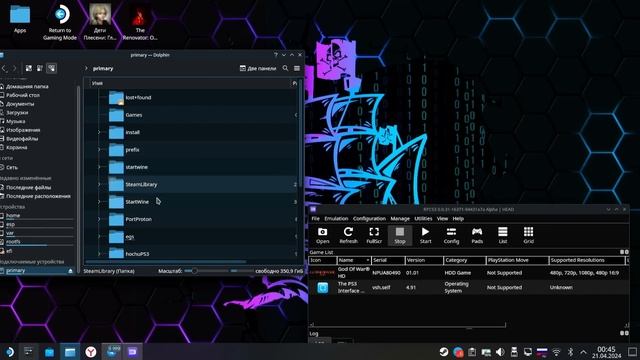The height and width of the screenshot is (360, 640).
Task: Go back in Dolphin navigation
Action: (x=4, y=69)
